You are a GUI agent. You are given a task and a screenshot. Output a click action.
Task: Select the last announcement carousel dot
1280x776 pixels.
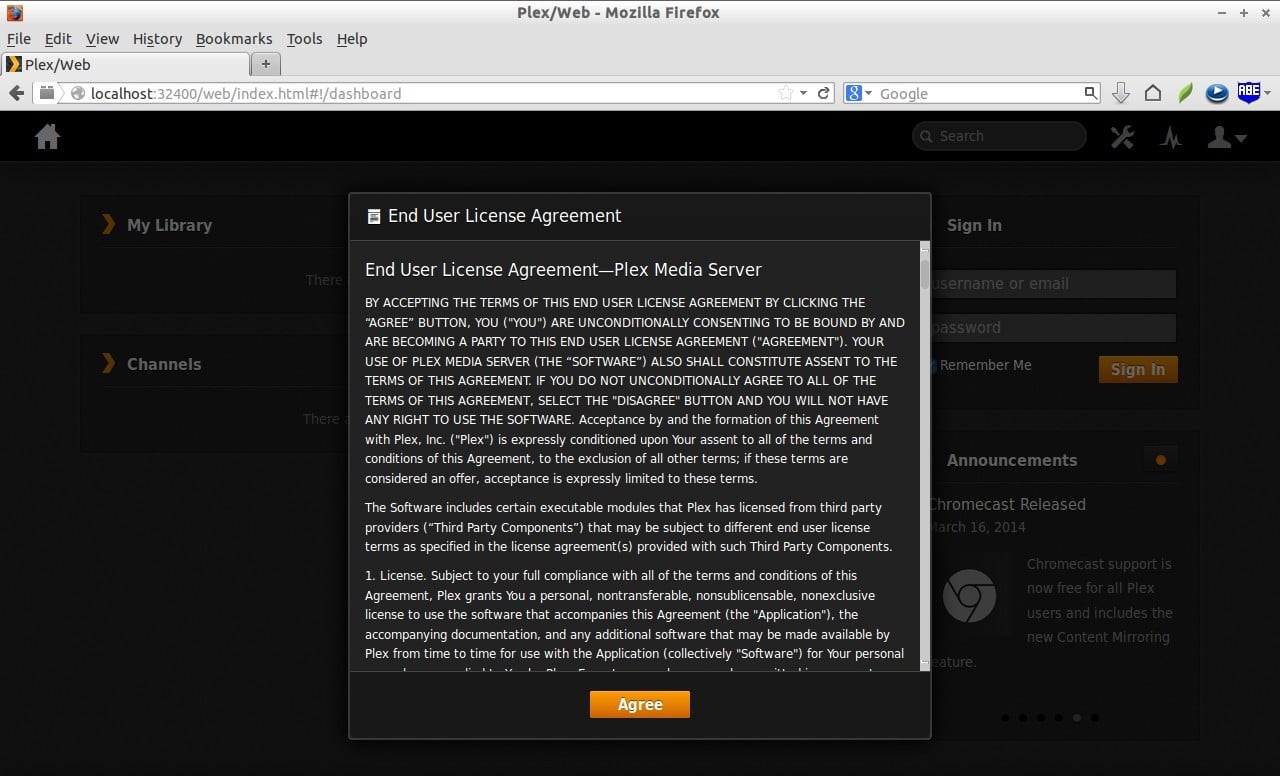pyautogui.click(x=1095, y=717)
